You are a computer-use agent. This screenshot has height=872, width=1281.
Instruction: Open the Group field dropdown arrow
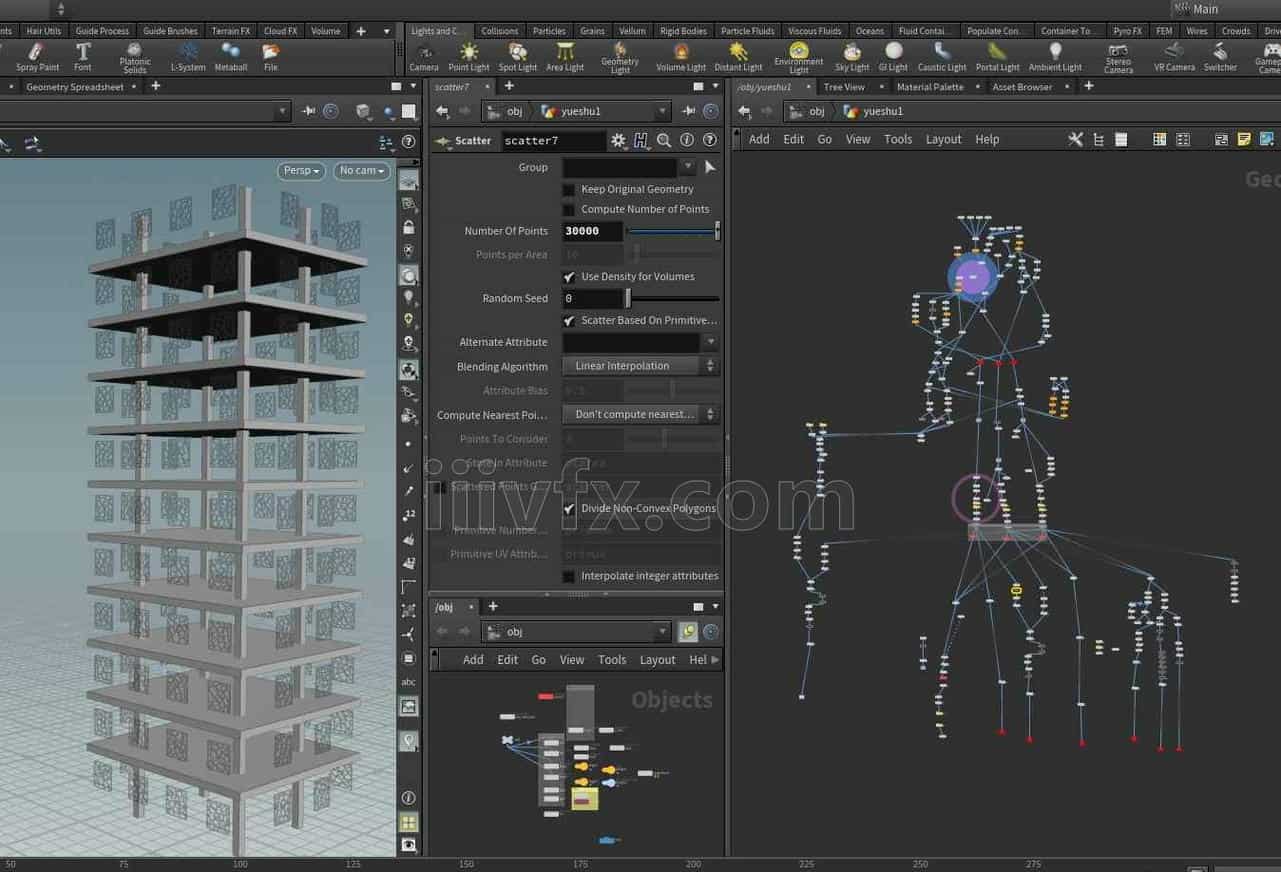coord(688,167)
